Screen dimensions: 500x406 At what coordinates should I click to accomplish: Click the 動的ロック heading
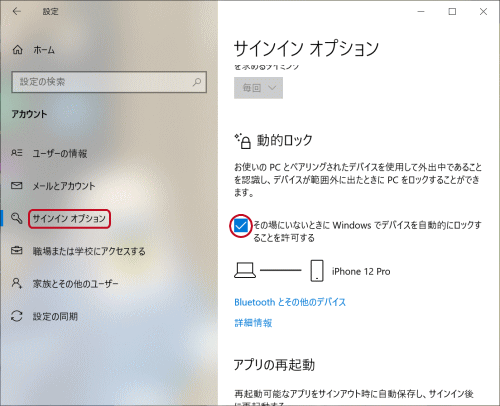pyautogui.click(x=285, y=140)
